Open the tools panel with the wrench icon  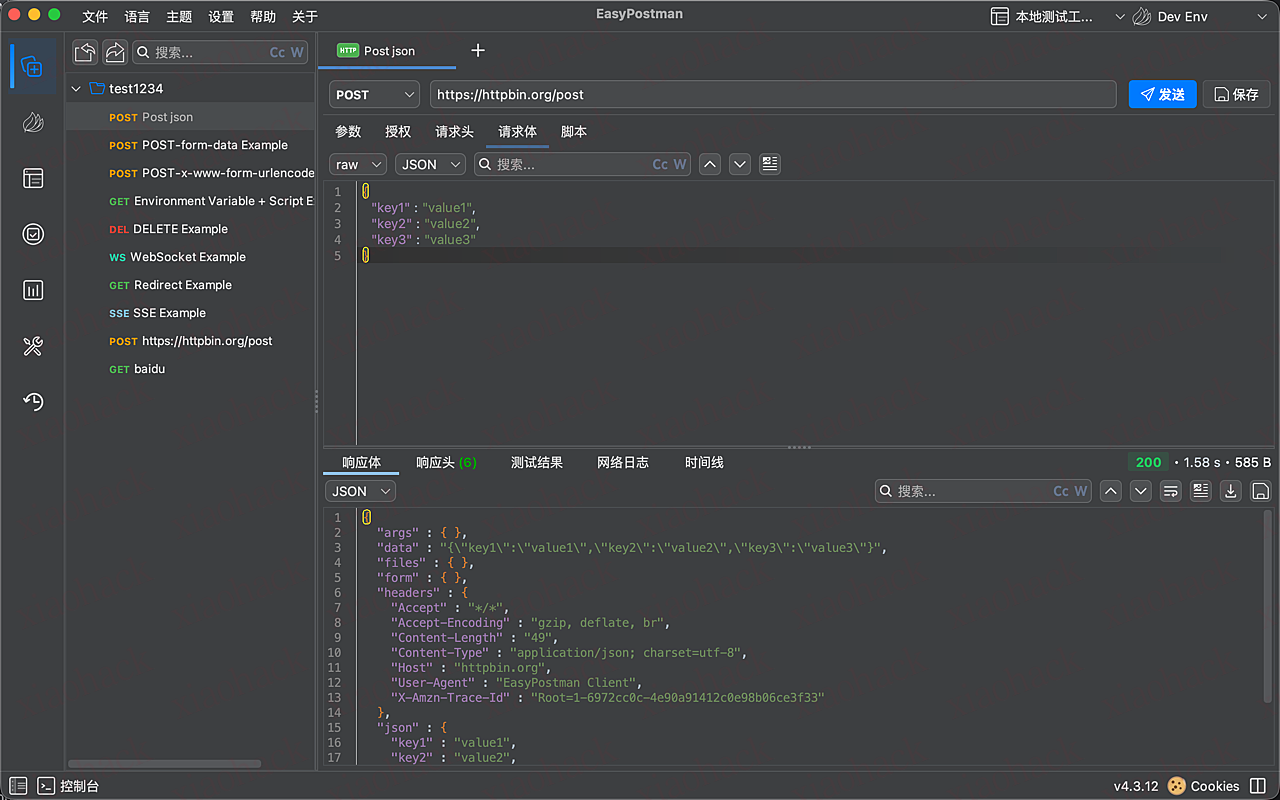coord(31,346)
